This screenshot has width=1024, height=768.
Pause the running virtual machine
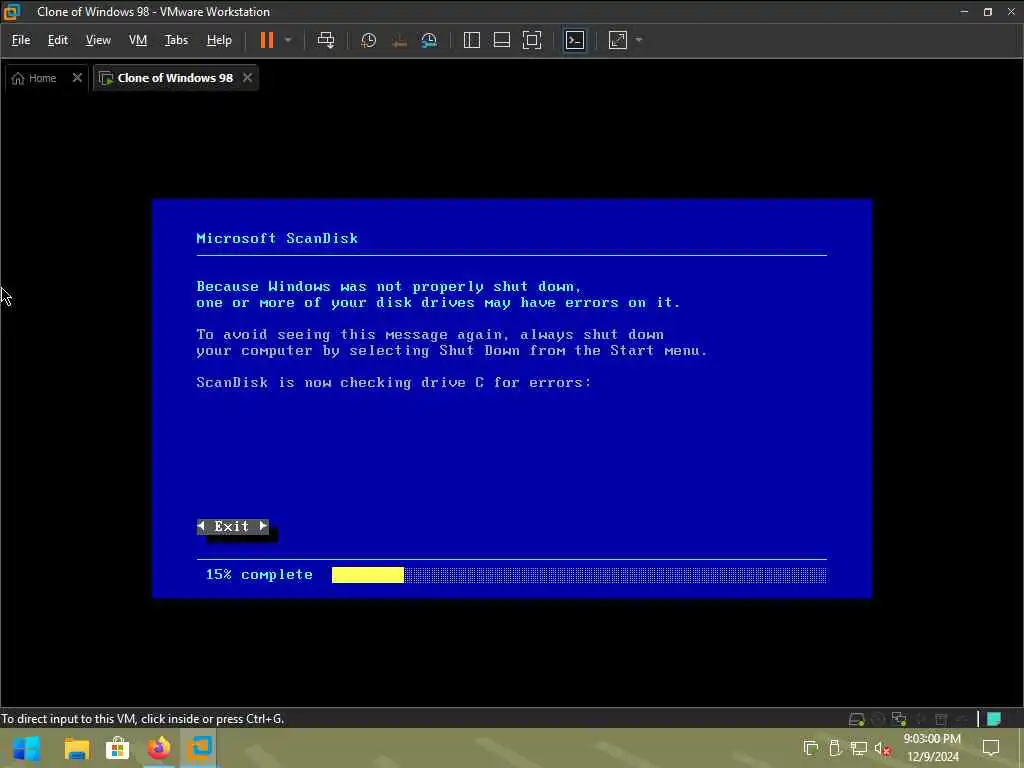click(x=266, y=40)
